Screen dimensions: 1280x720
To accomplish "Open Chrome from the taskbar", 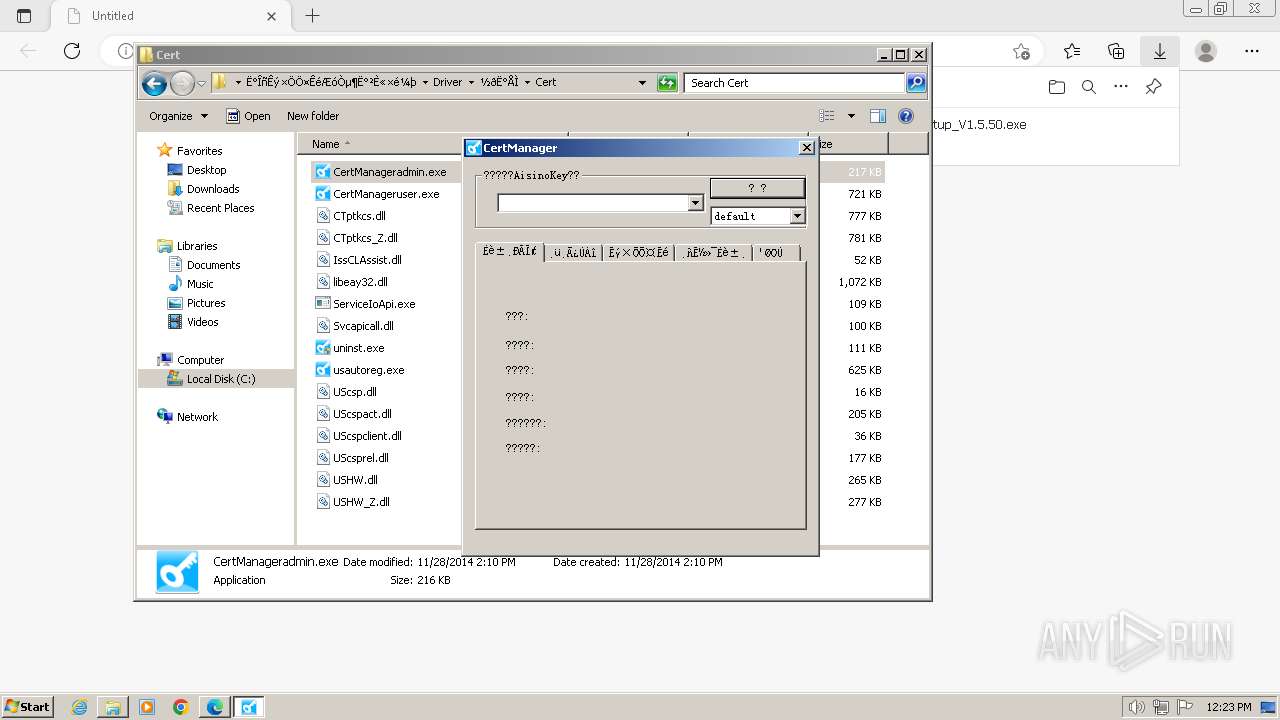I will [x=180, y=707].
